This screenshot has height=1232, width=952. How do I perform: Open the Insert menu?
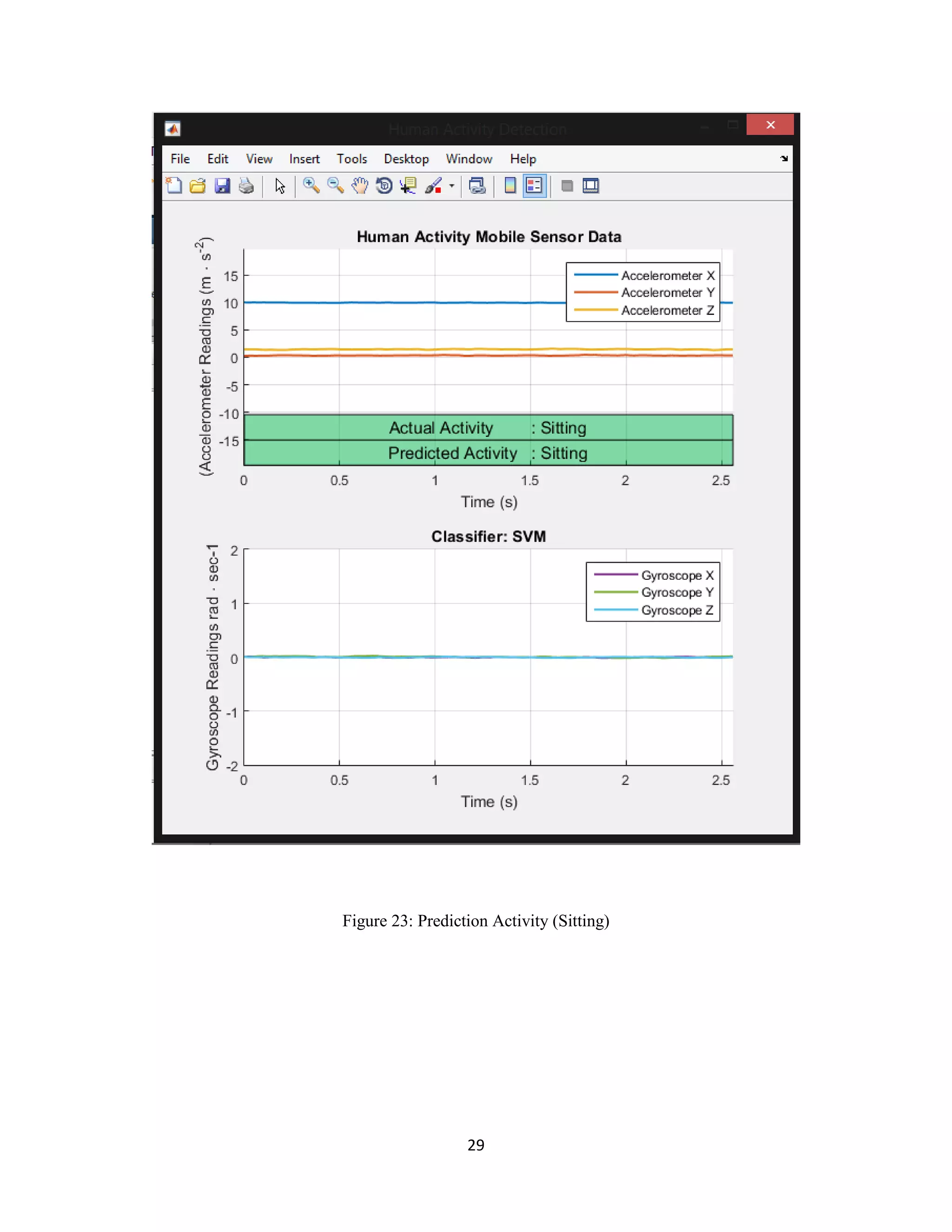pyautogui.click(x=304, y=159)
